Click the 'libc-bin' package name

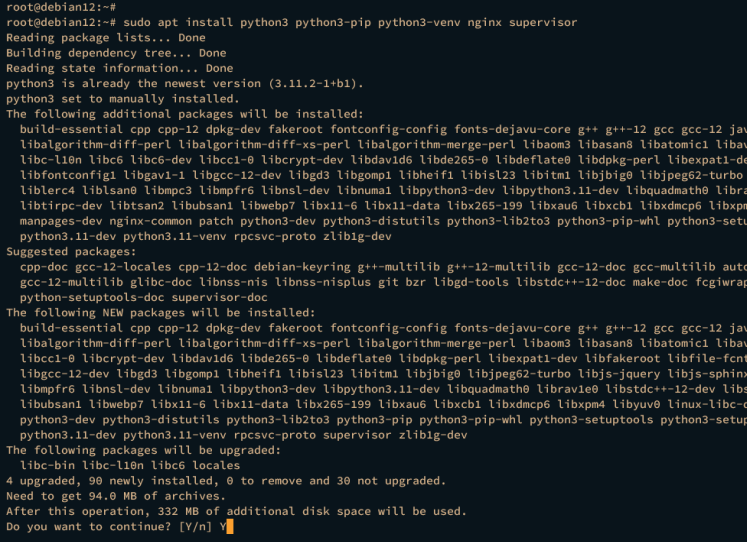click(47, 465)
